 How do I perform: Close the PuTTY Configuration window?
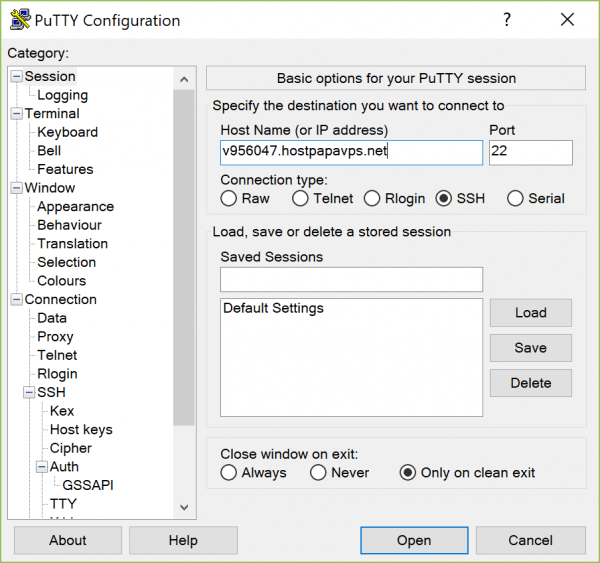click(567, 19)
